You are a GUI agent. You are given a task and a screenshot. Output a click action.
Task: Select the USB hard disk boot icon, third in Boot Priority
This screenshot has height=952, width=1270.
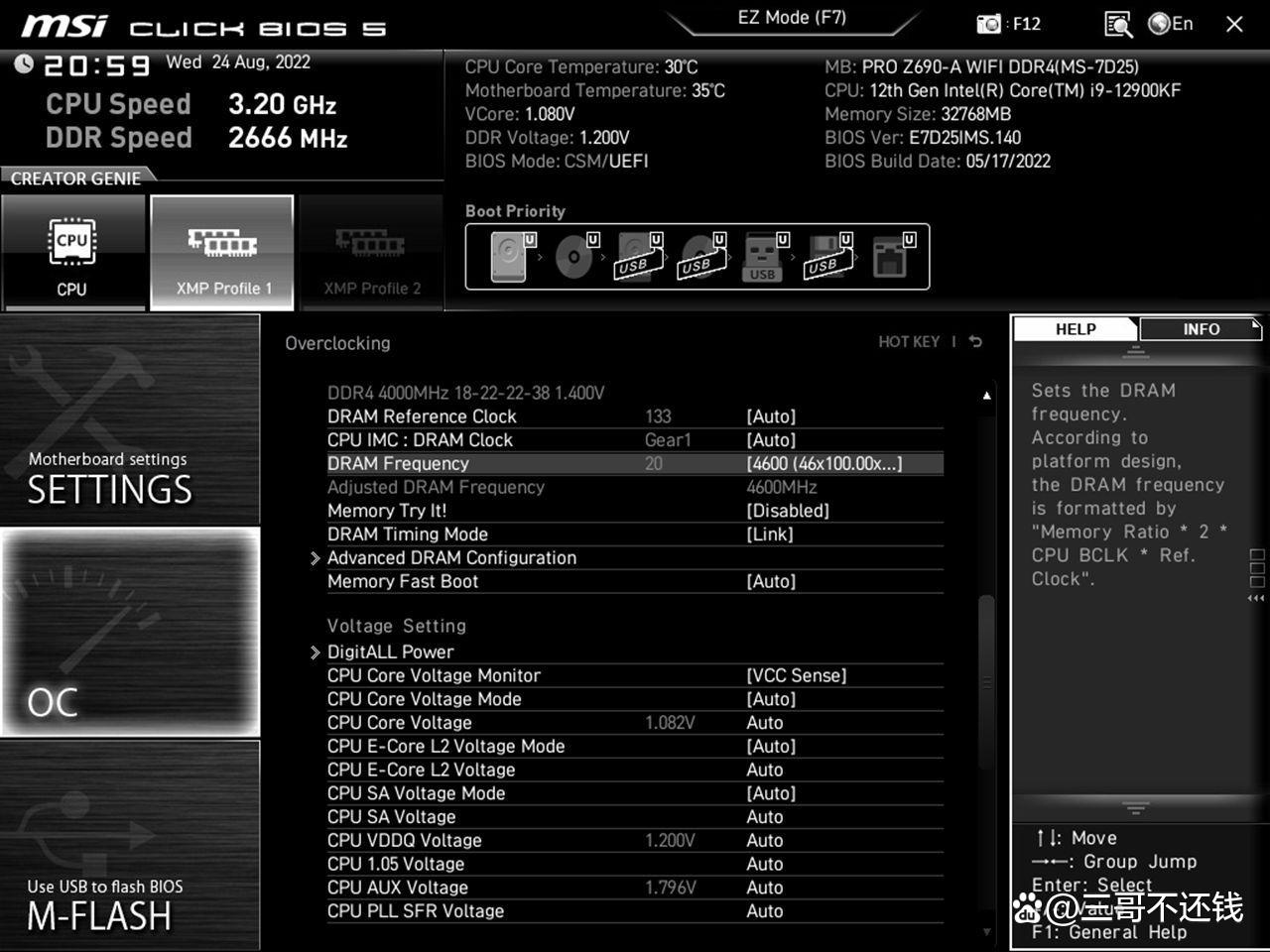pyautogui.click(x=638, y=257)
